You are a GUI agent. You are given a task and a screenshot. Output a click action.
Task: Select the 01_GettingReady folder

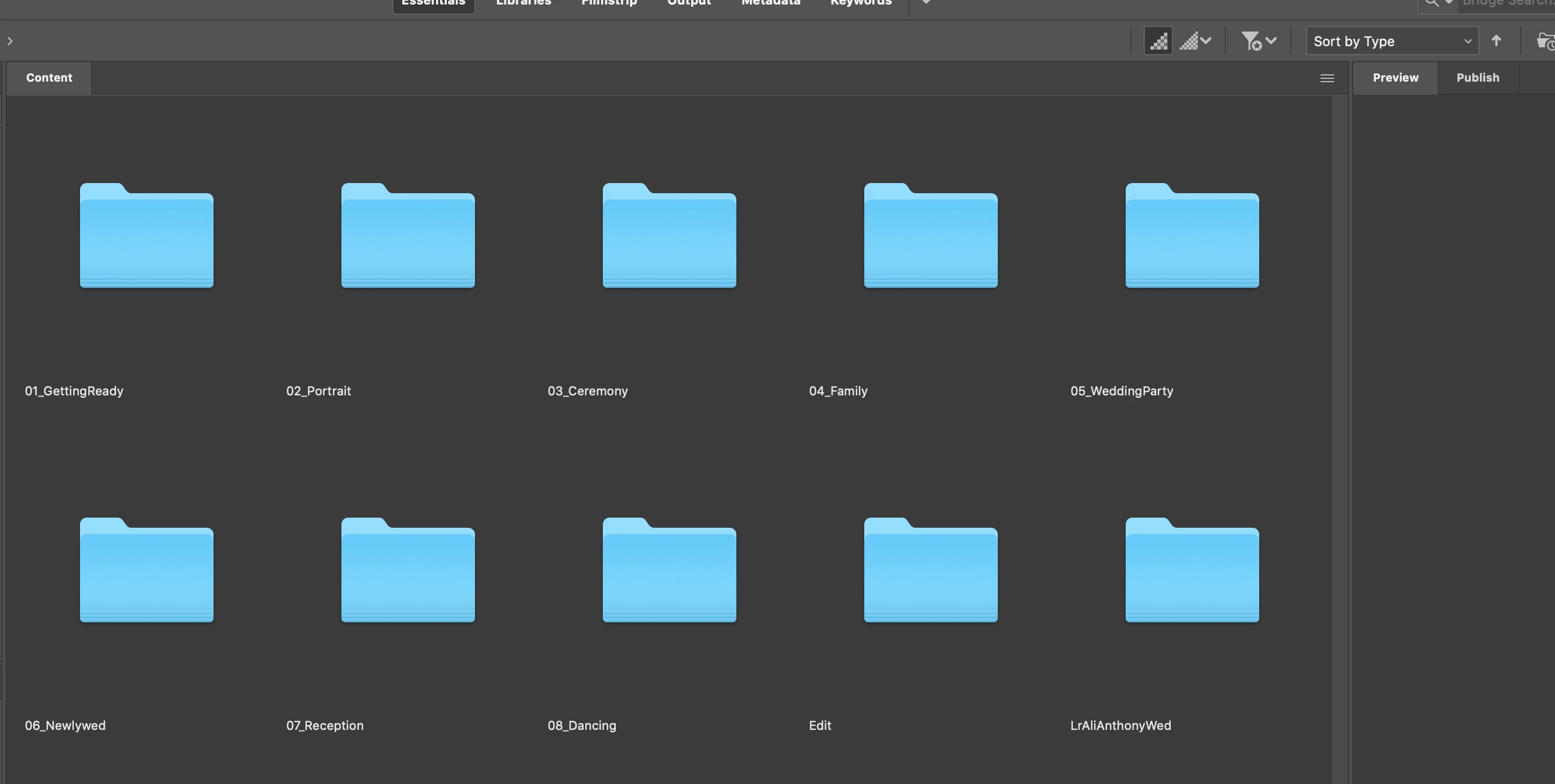tap(146, 235)
